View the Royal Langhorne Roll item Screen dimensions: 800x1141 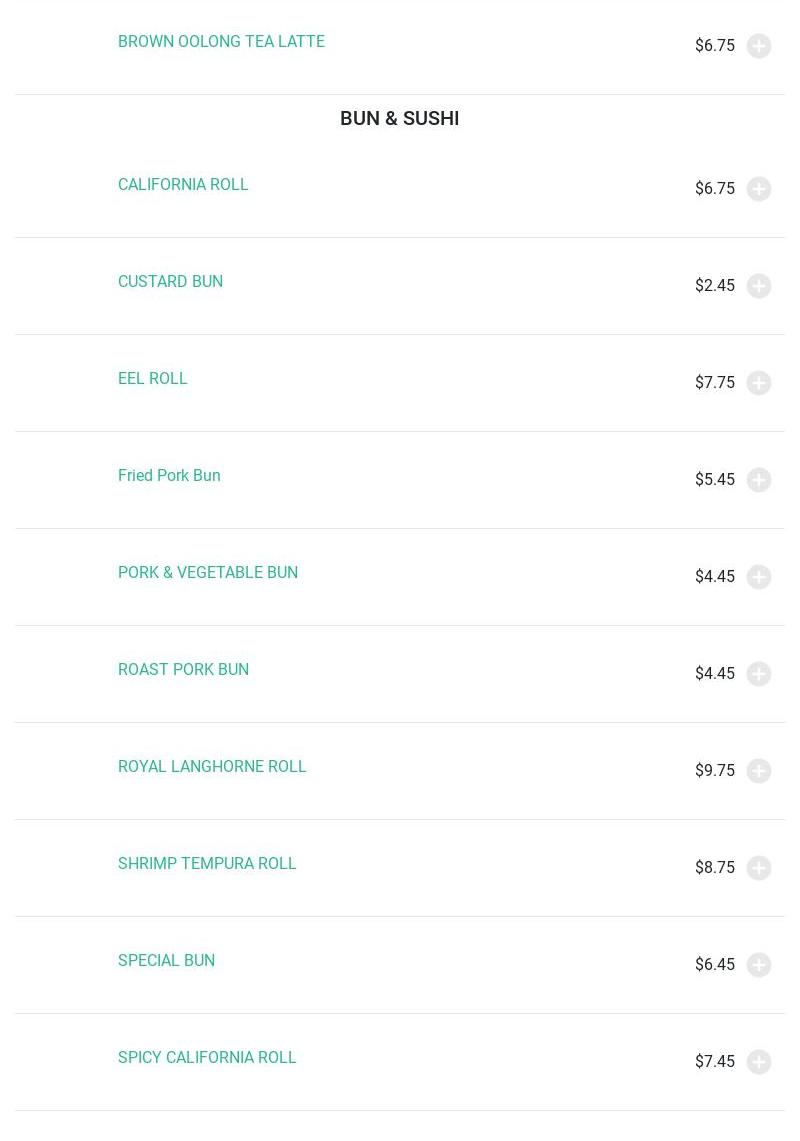click(212, 767)
